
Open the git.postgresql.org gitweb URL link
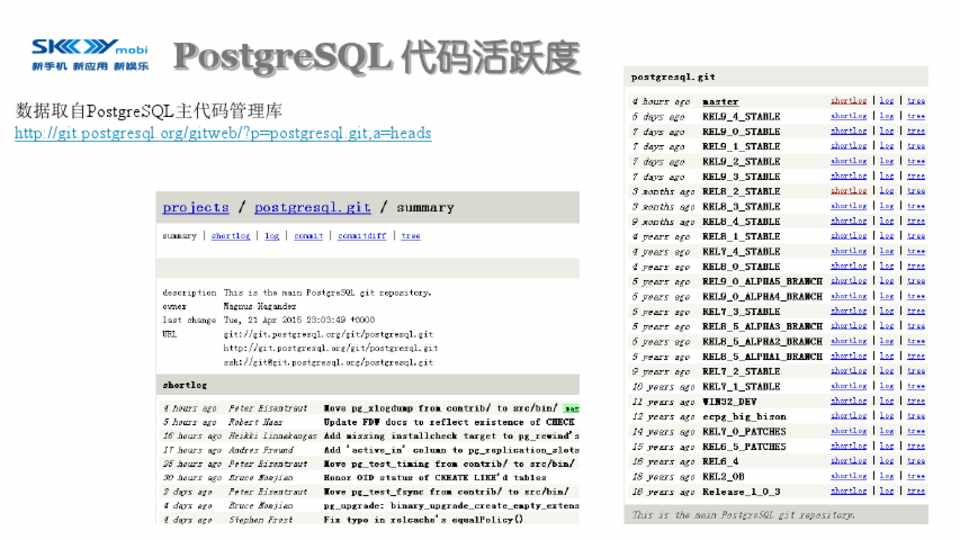tap(222, 133)
